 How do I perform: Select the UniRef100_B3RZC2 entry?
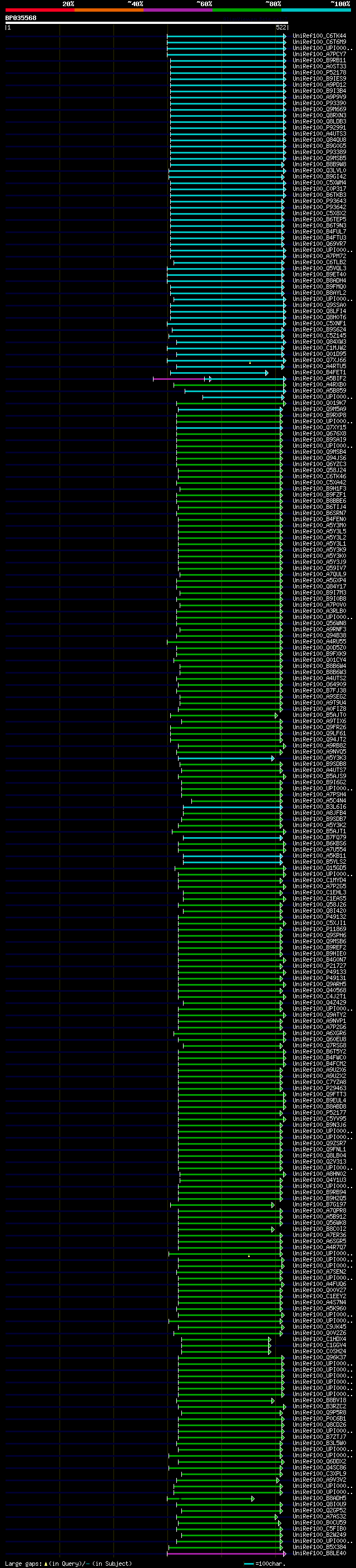[319, 1406]
